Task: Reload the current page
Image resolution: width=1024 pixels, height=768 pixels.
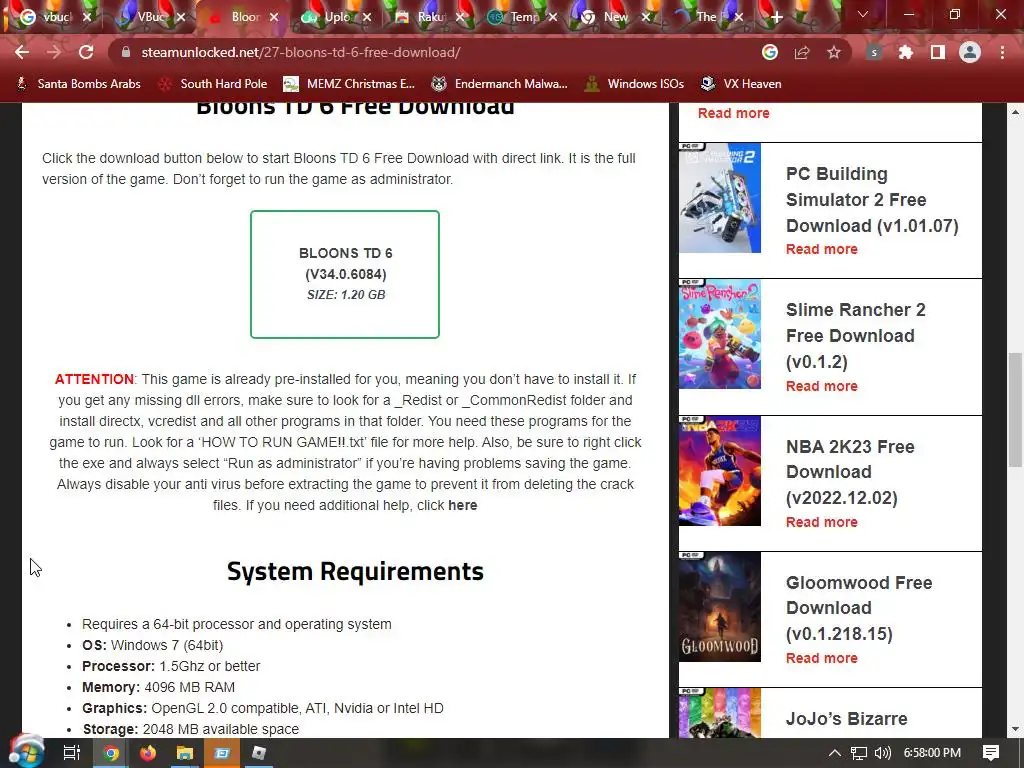Action: click(86, 52)
